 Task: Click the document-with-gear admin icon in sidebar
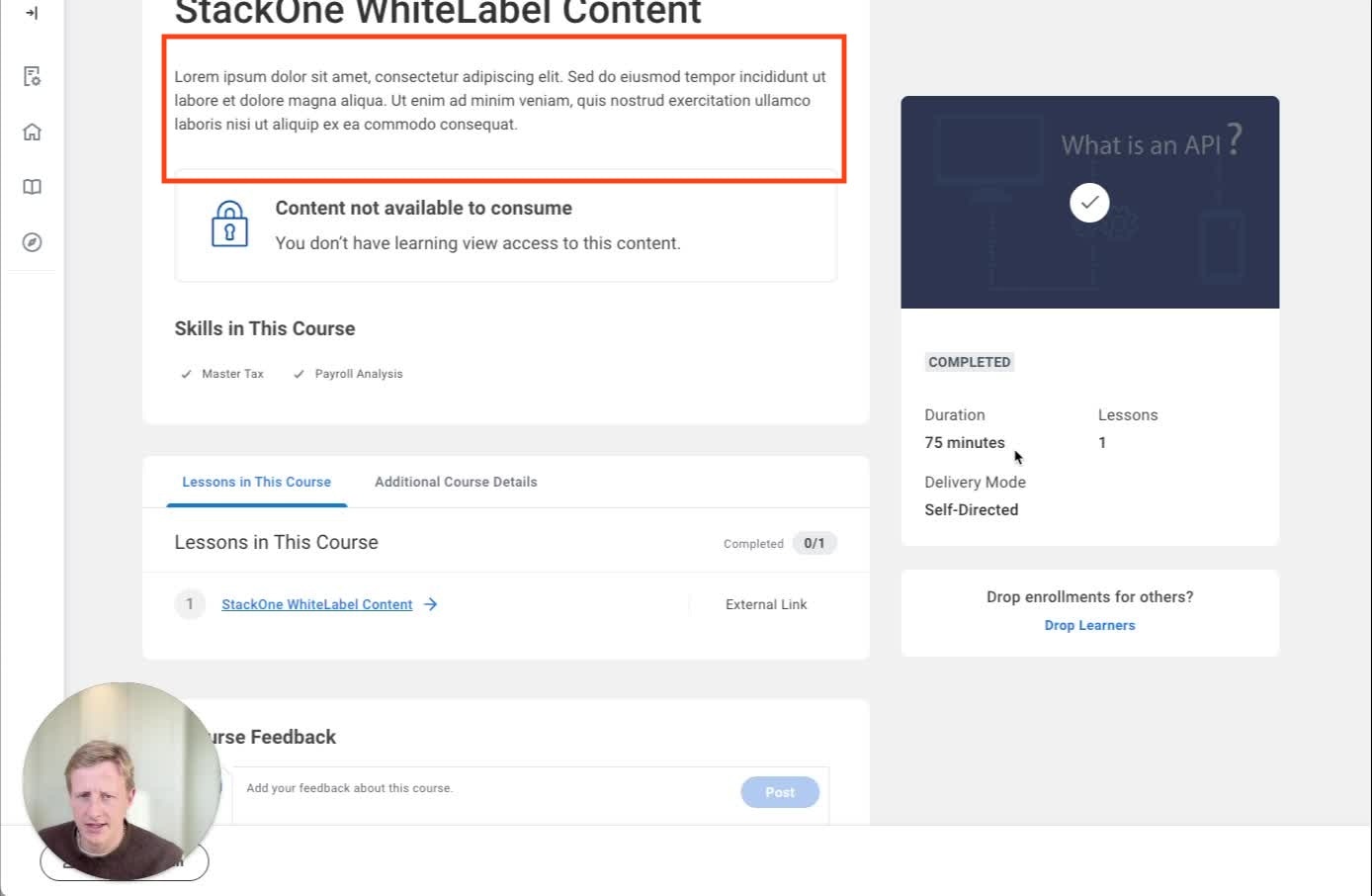pos(32,76)
